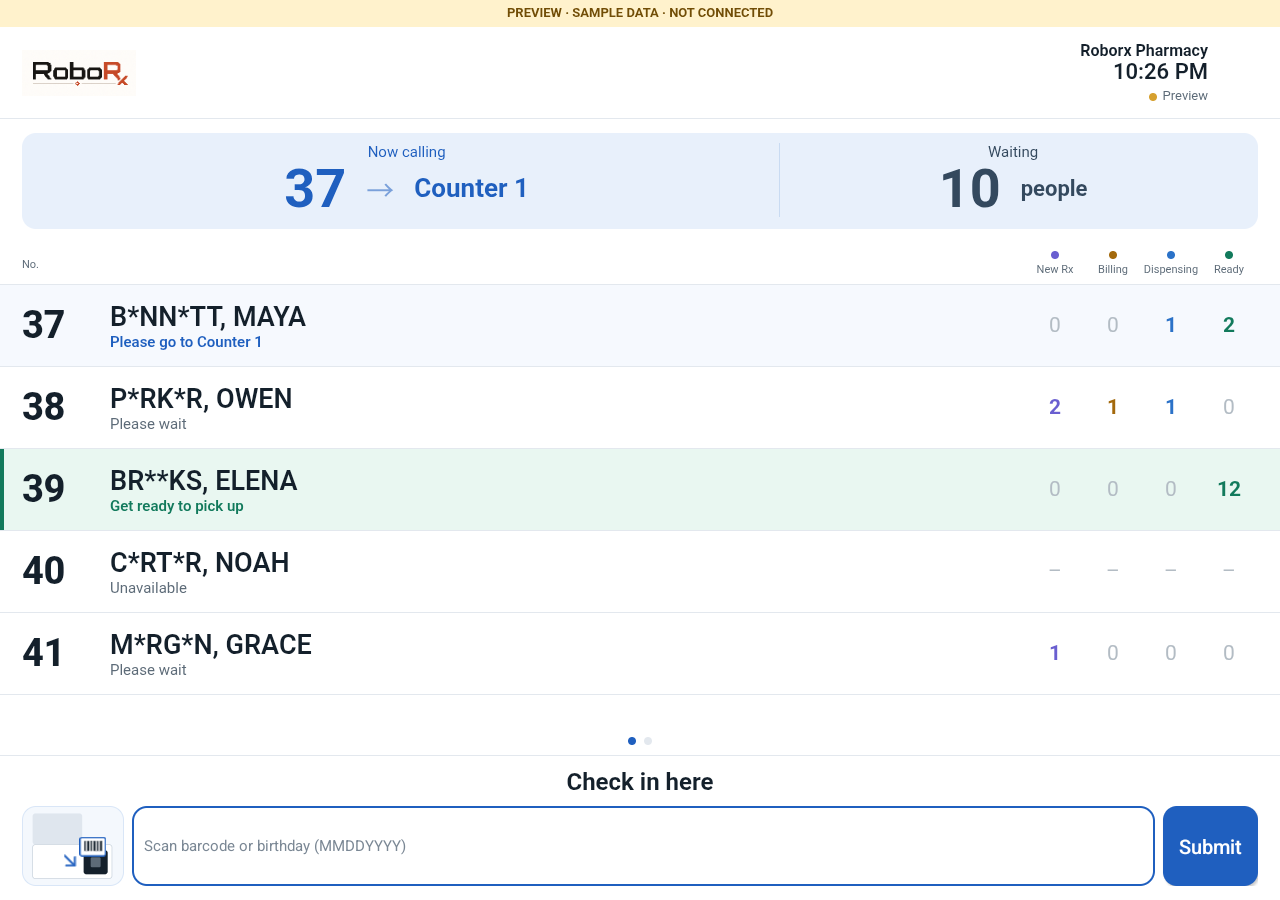The image size is (1280, 900).
Task: Click the 'Please go to Counter 1' message
Action: pos(186,342)
